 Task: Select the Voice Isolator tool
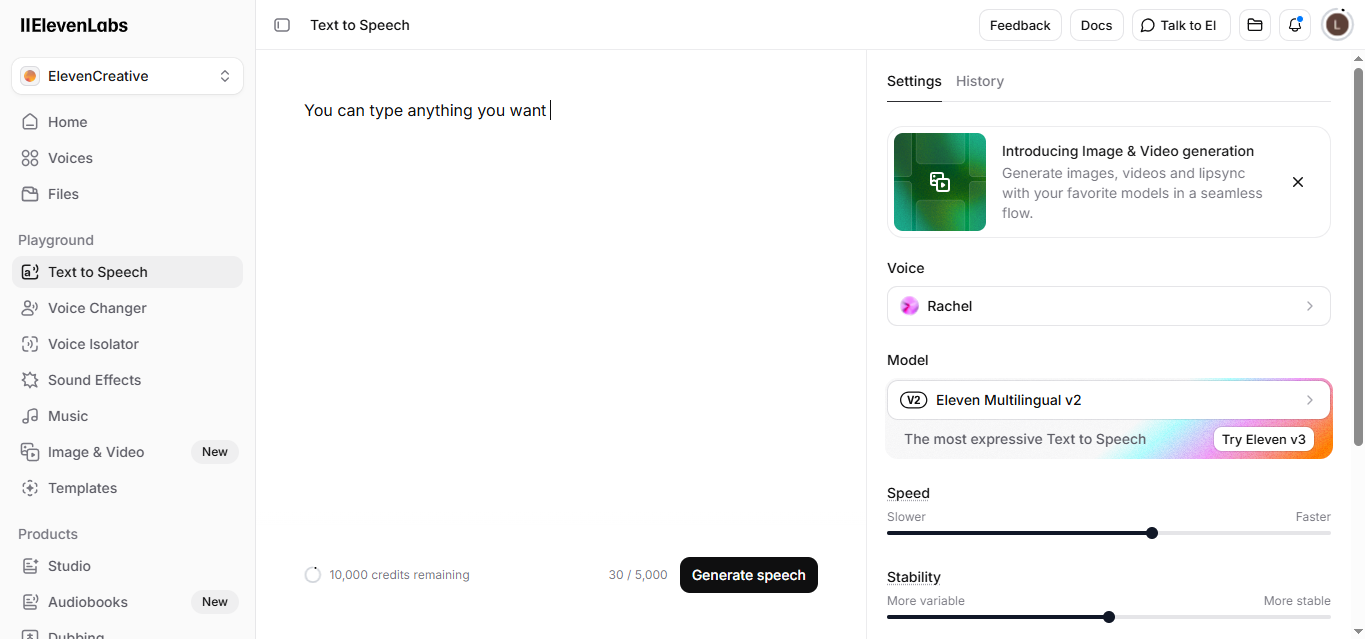(92, 343)
